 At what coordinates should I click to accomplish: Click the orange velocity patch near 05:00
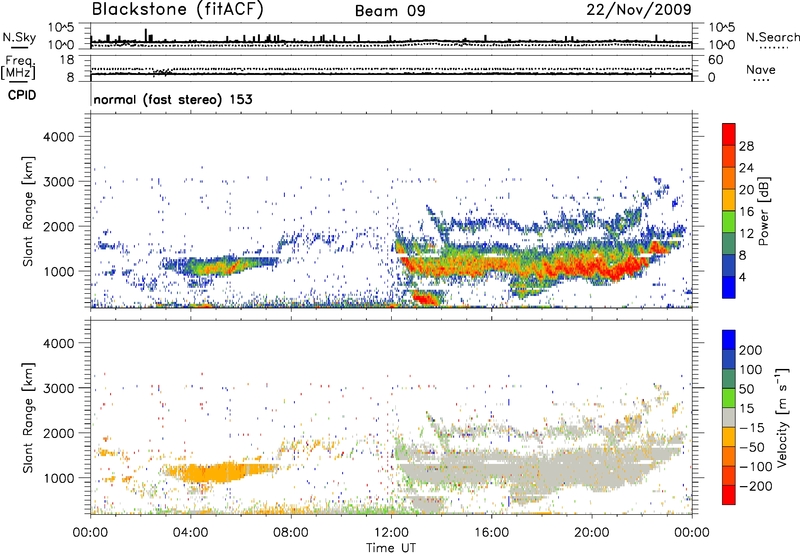point(219,471)
